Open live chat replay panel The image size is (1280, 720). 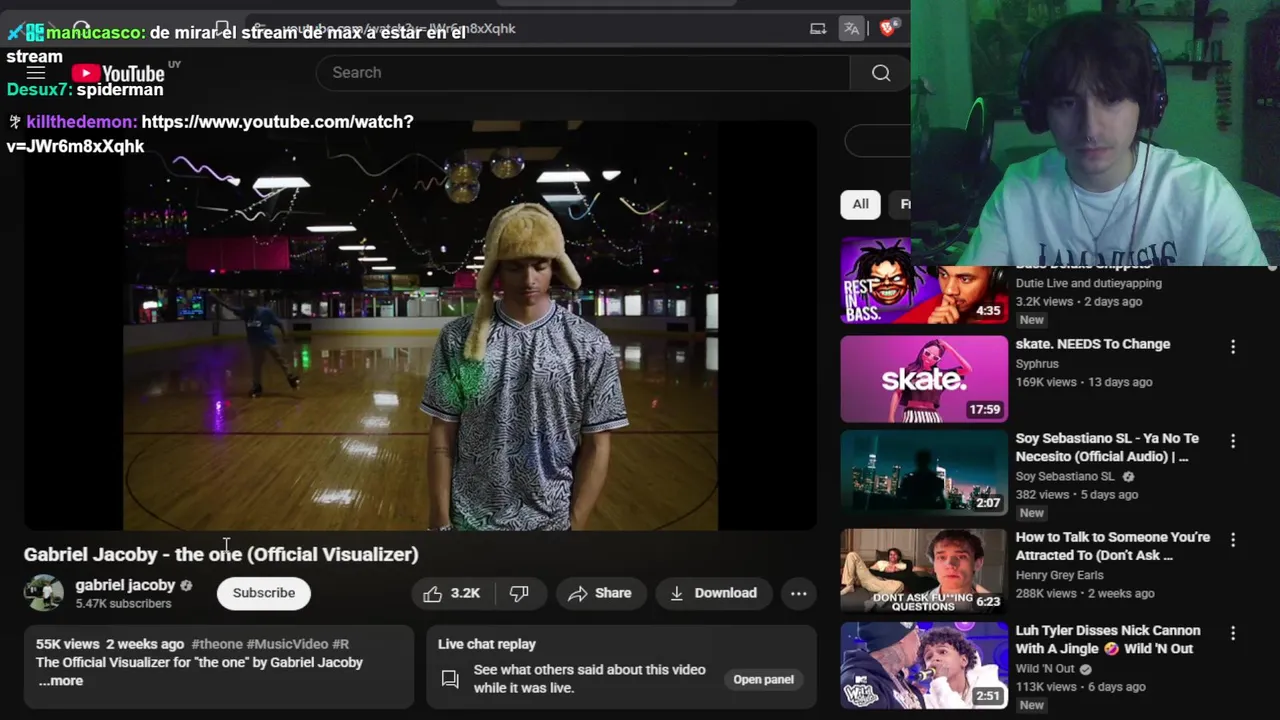pos(763,679)
